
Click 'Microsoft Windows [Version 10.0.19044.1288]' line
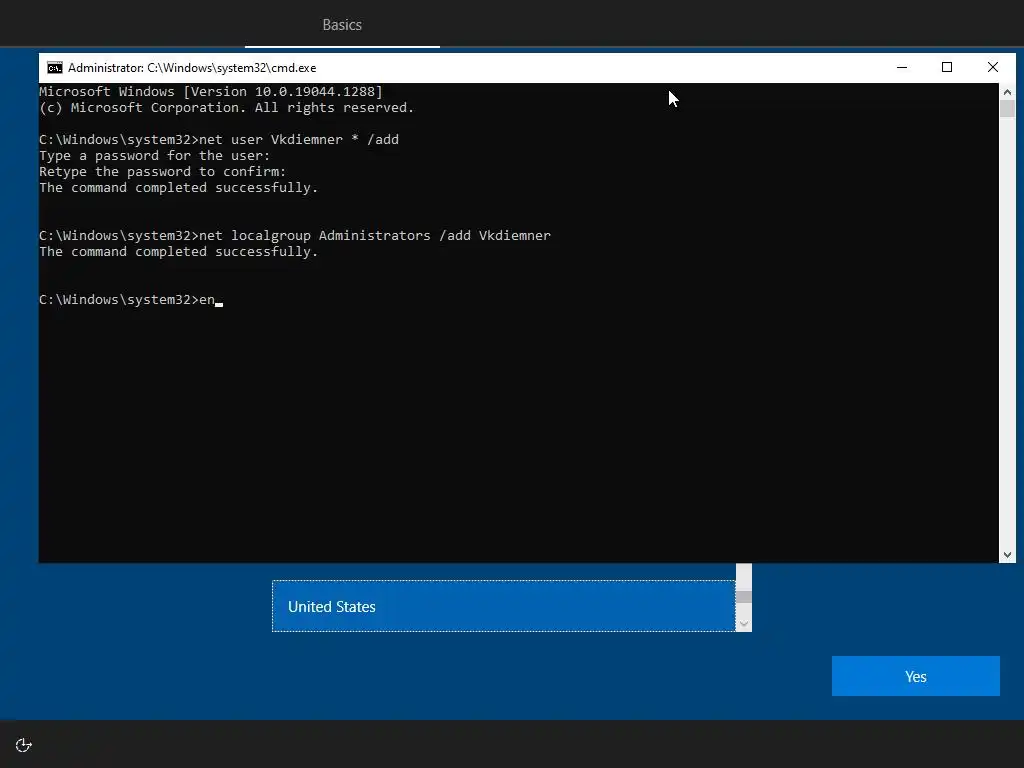pyautogui.click(x=211, y=91)
